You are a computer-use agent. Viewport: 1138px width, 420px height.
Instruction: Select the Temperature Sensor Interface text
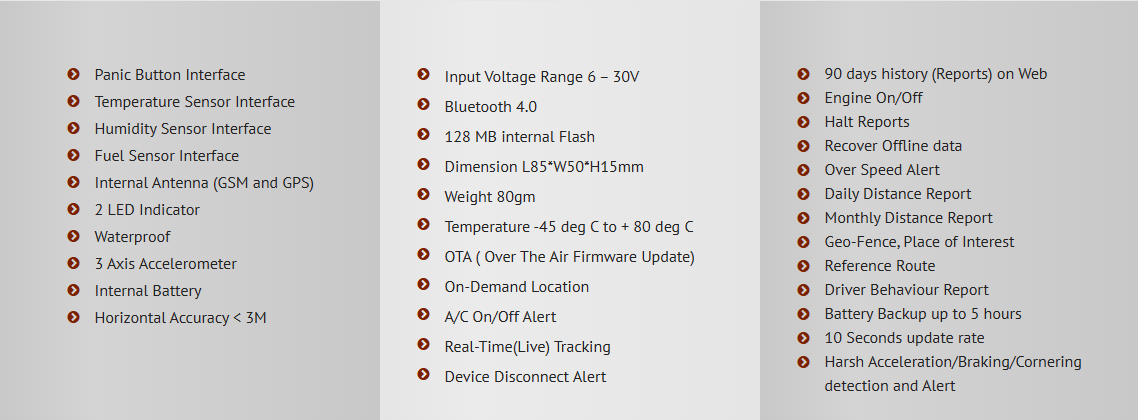[195, 102]
